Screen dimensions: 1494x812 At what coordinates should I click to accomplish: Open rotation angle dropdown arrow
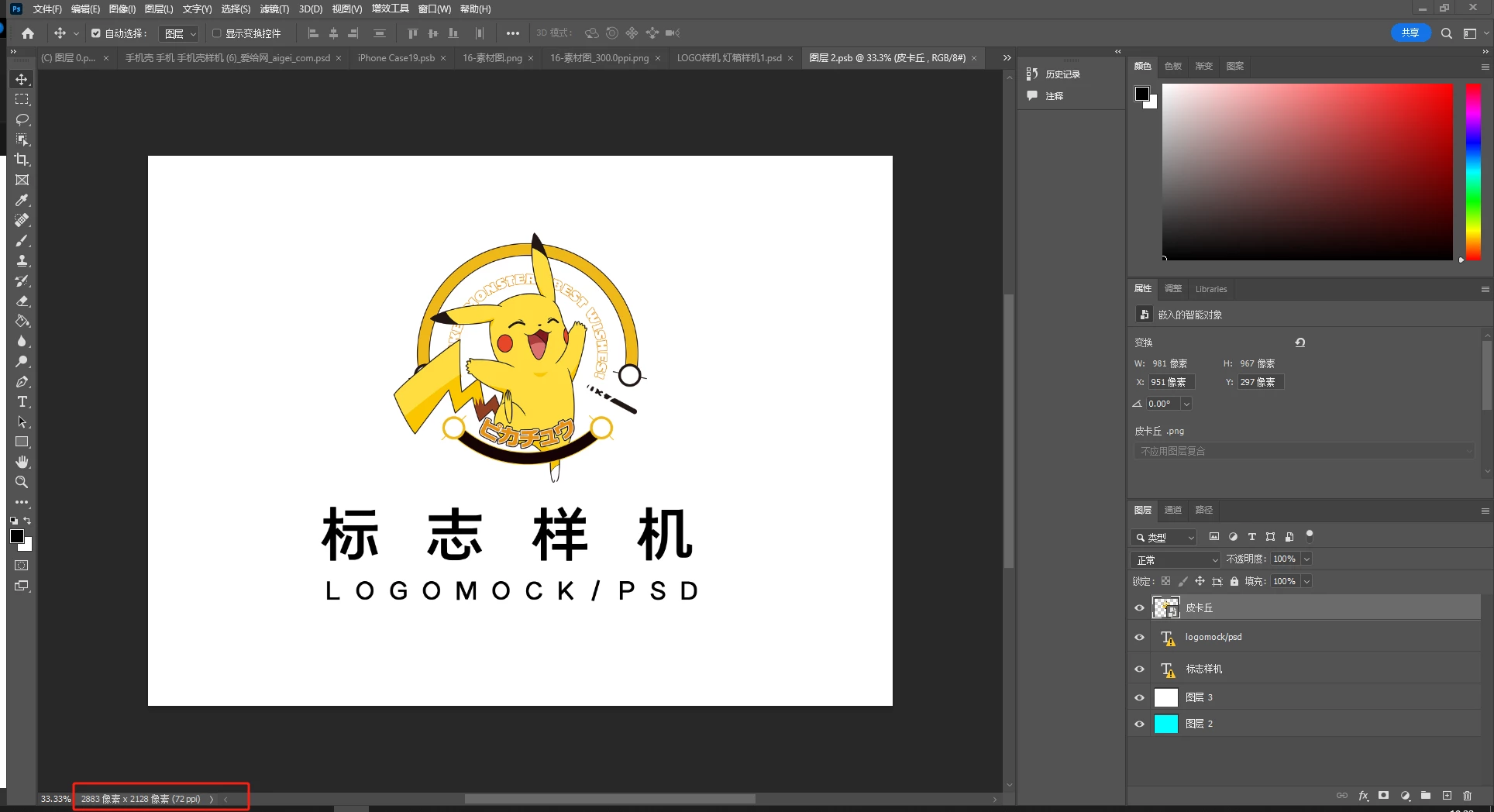point(1186,404)
